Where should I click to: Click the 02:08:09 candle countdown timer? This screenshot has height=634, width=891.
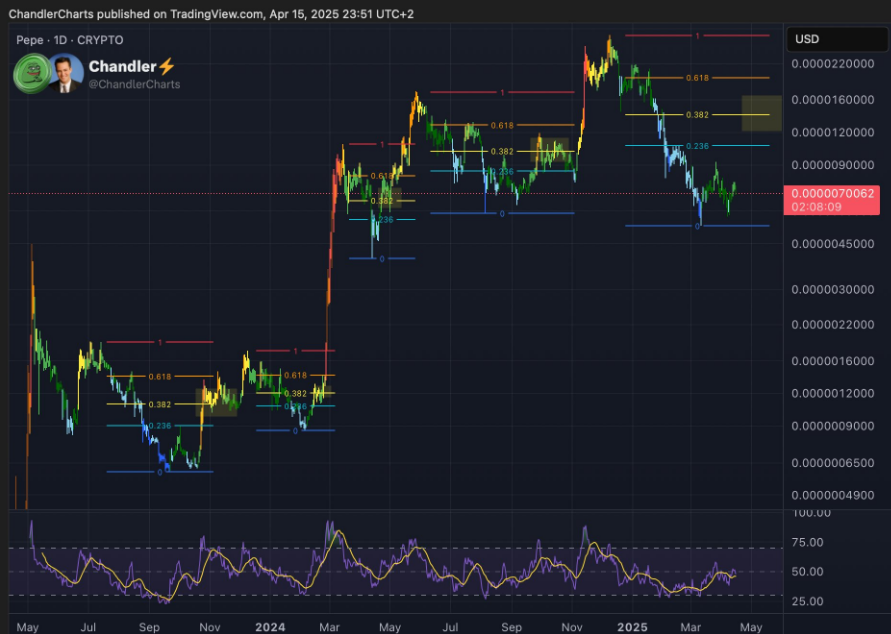point(815,207)
